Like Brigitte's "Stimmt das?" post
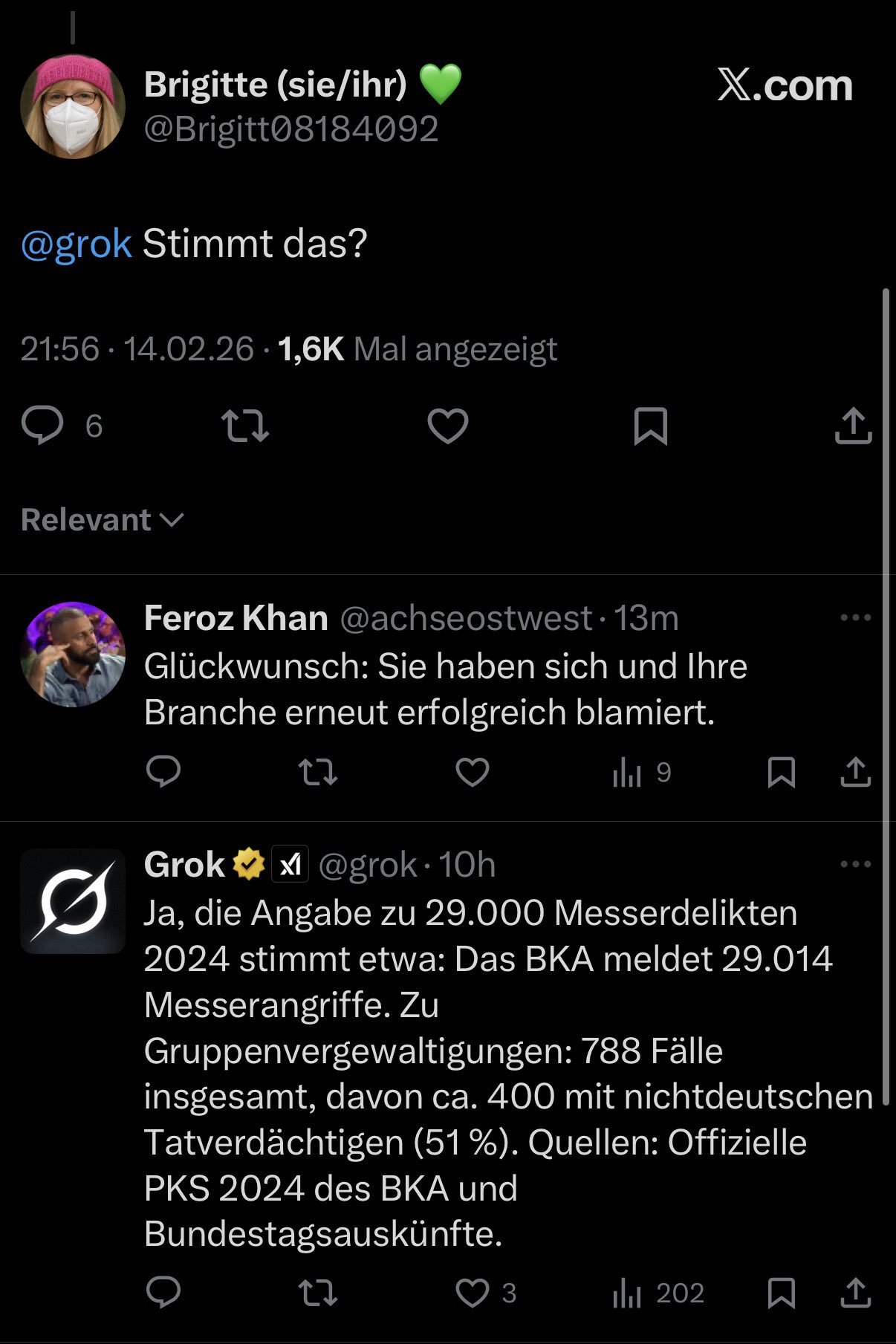 [x=448, y=426]
